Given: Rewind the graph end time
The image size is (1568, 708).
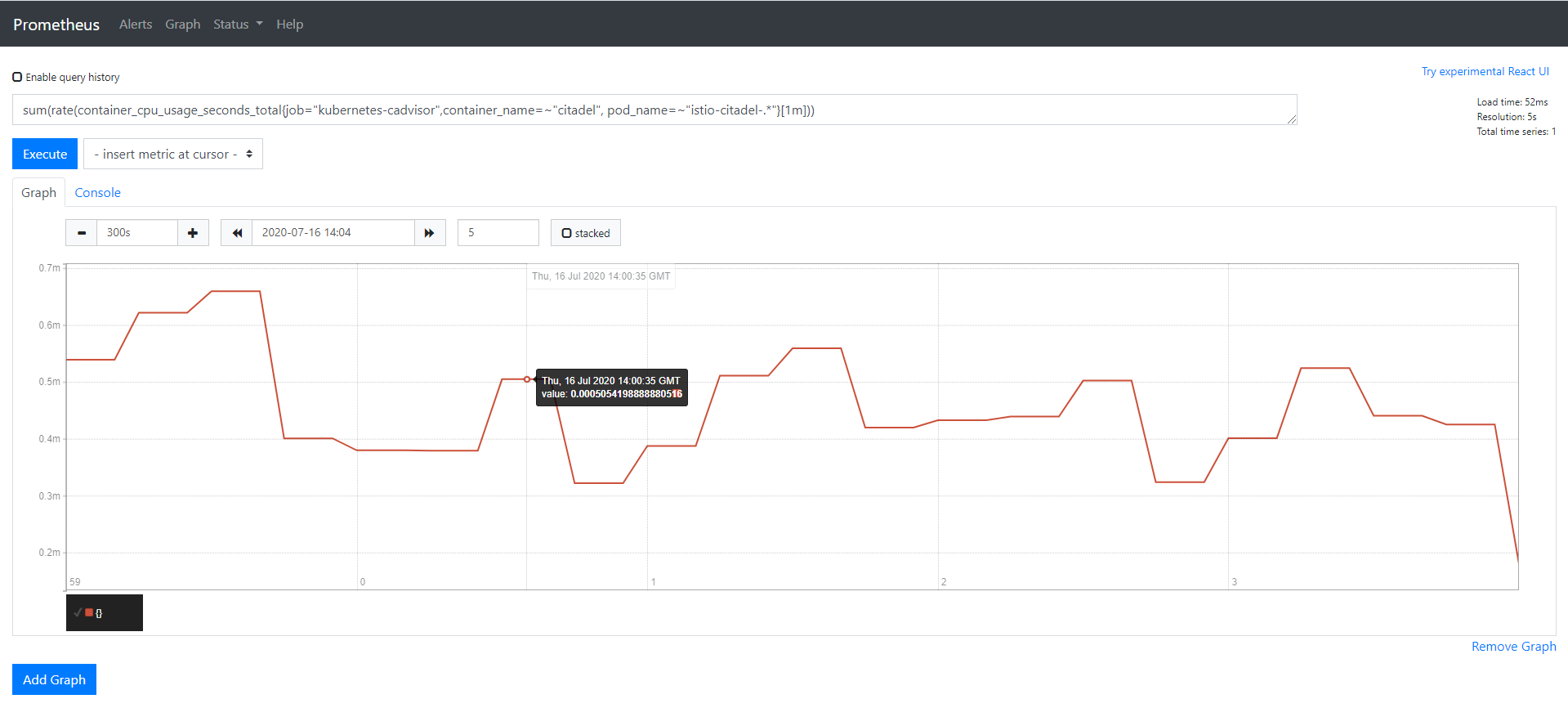Looking at the screenshot, I should coord(237,233).
